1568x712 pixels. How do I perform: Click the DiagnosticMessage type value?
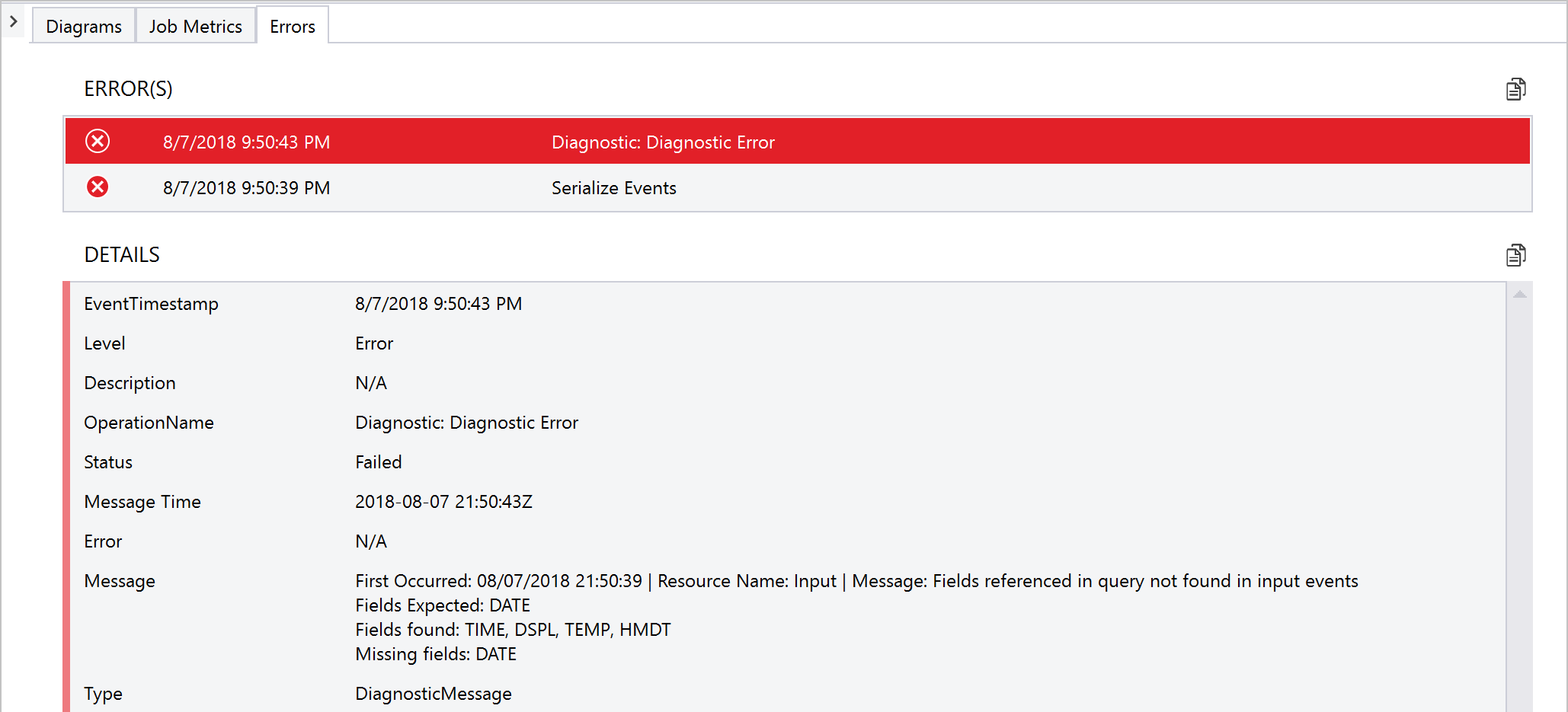click(433, 693)
